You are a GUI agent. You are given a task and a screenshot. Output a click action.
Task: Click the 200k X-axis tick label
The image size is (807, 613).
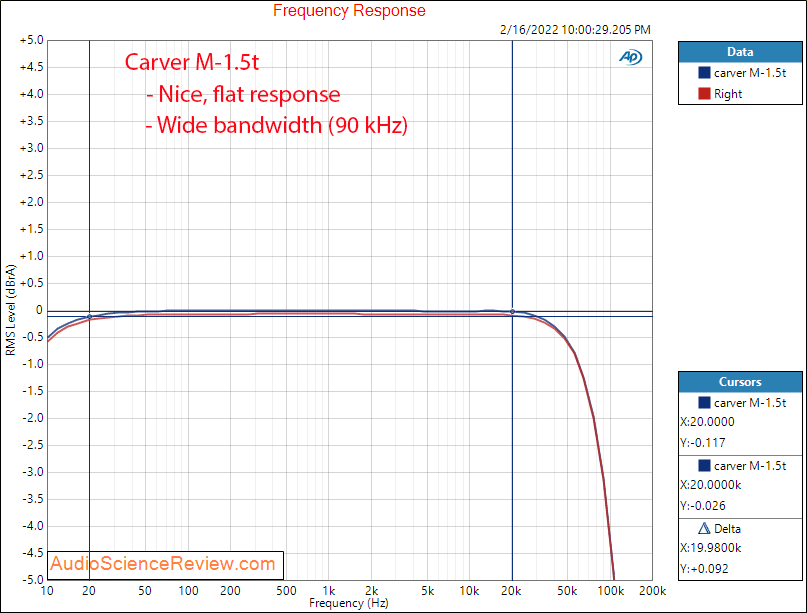[653, 591]
